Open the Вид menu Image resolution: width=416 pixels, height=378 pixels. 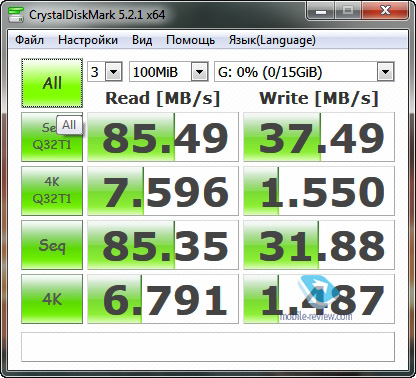(142, 40)
